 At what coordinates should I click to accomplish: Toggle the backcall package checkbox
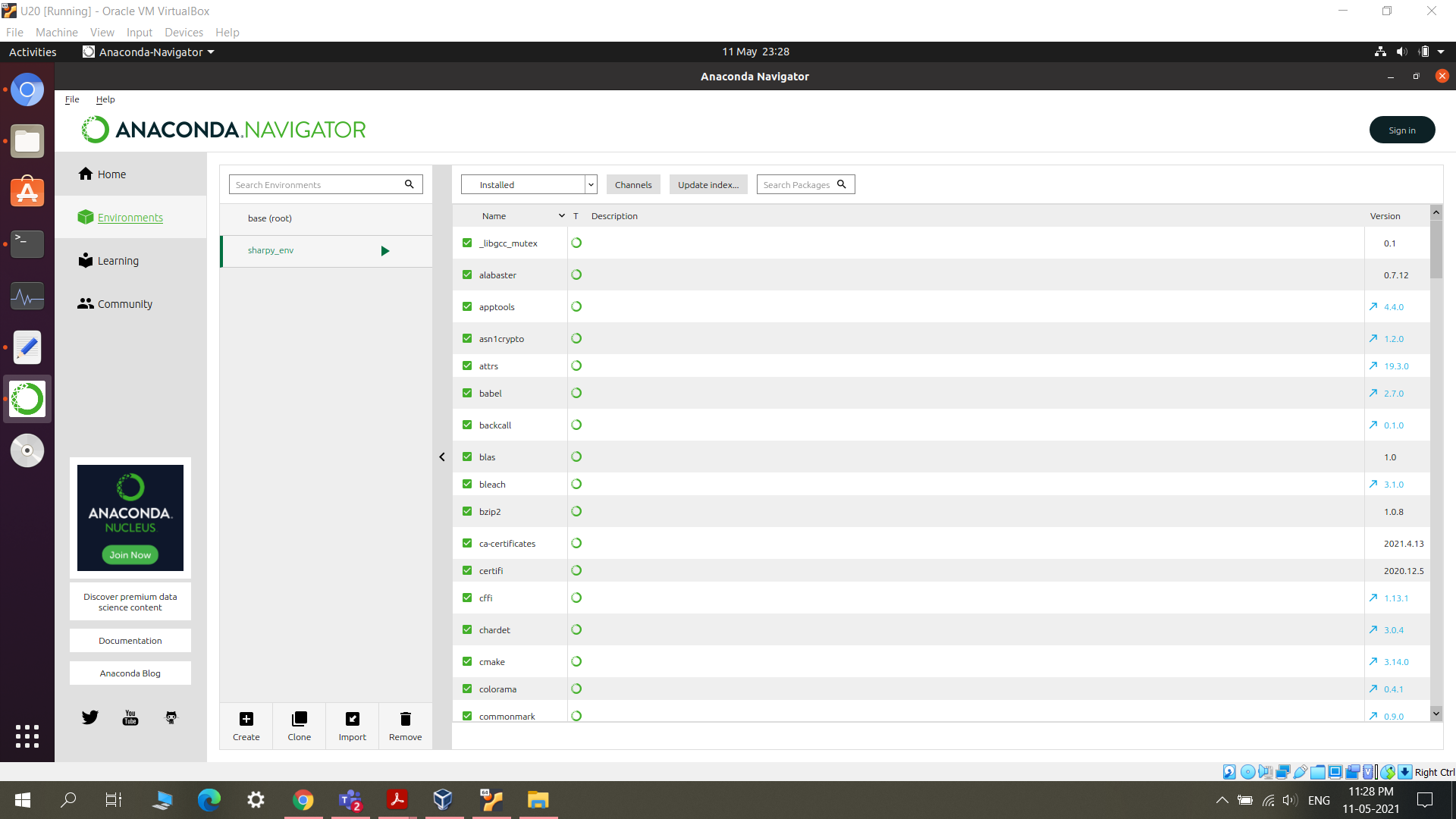pos(467,425)
